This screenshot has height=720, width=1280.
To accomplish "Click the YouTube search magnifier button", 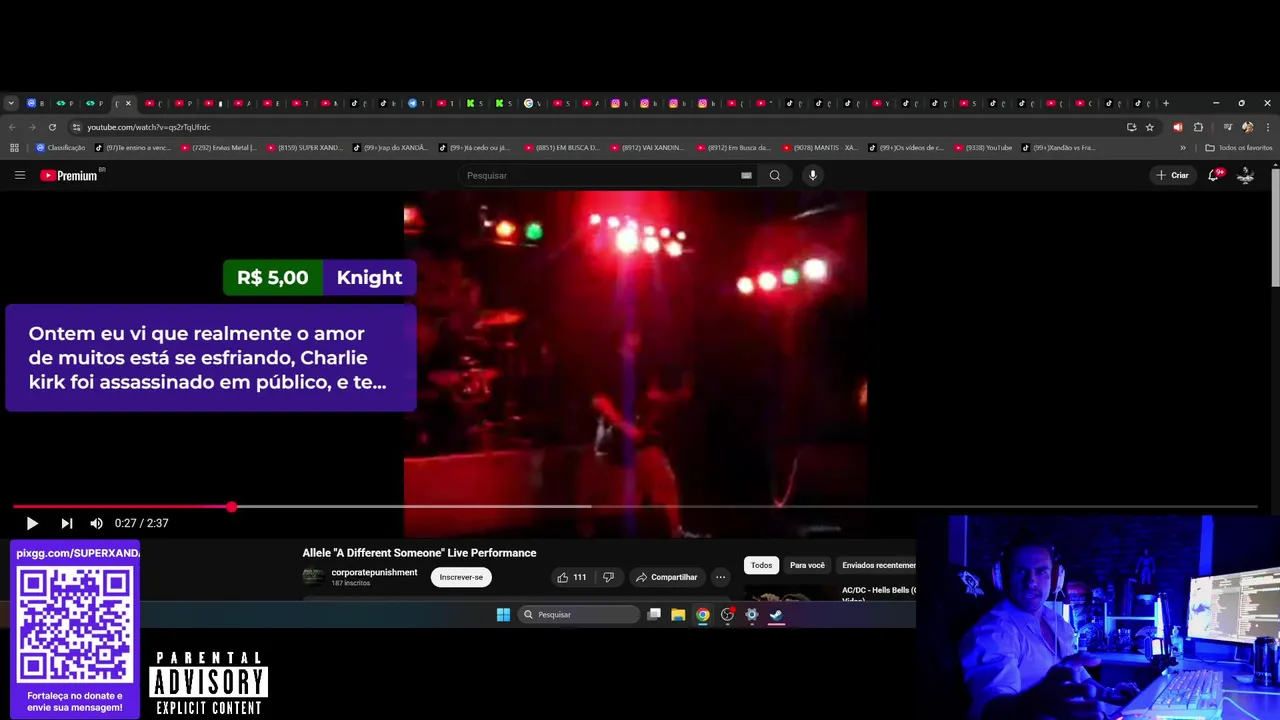I will pyautogui.click(x=774, y=175).
